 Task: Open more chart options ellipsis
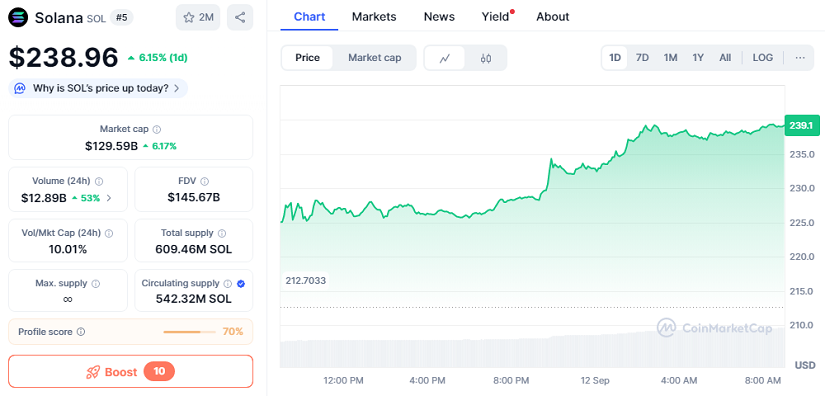800,58
